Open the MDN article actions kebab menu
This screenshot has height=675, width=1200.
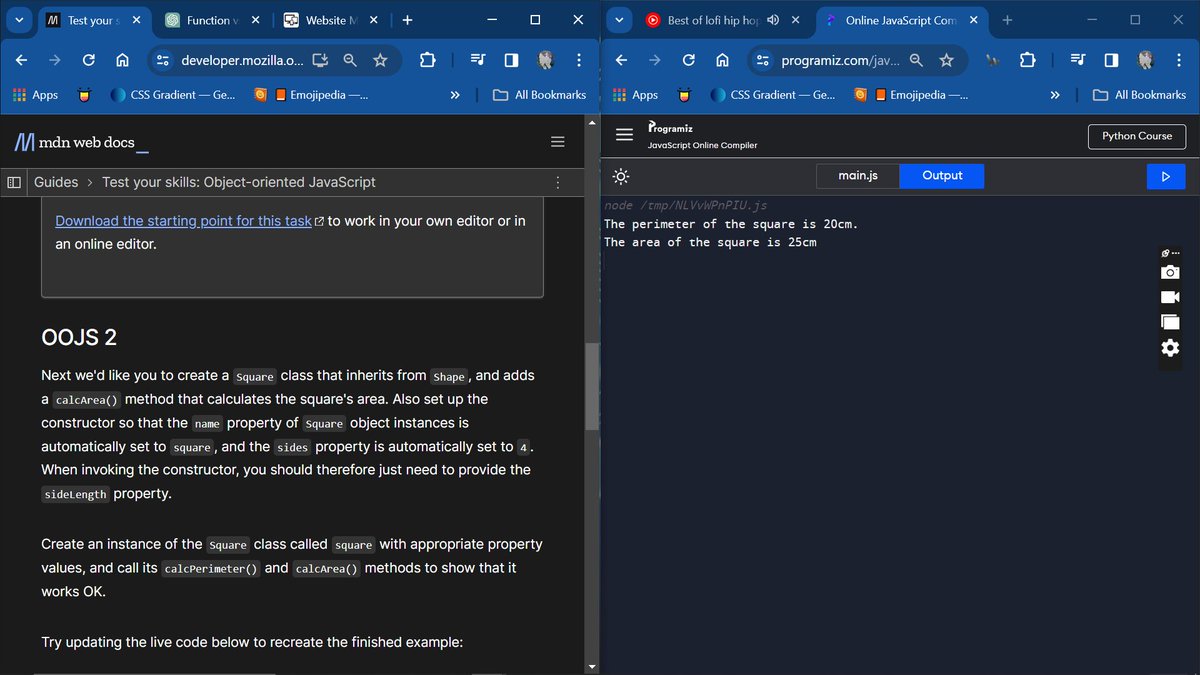(558, 182)
